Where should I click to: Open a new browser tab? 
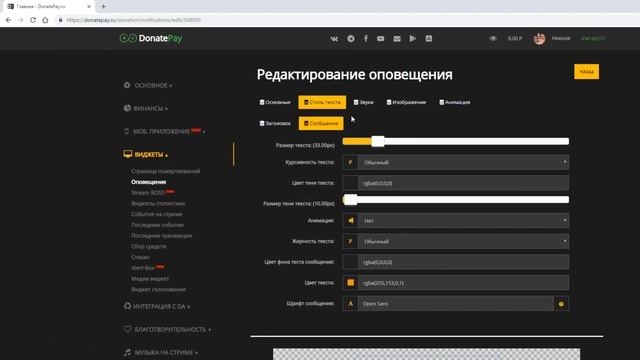coord(103,7)
